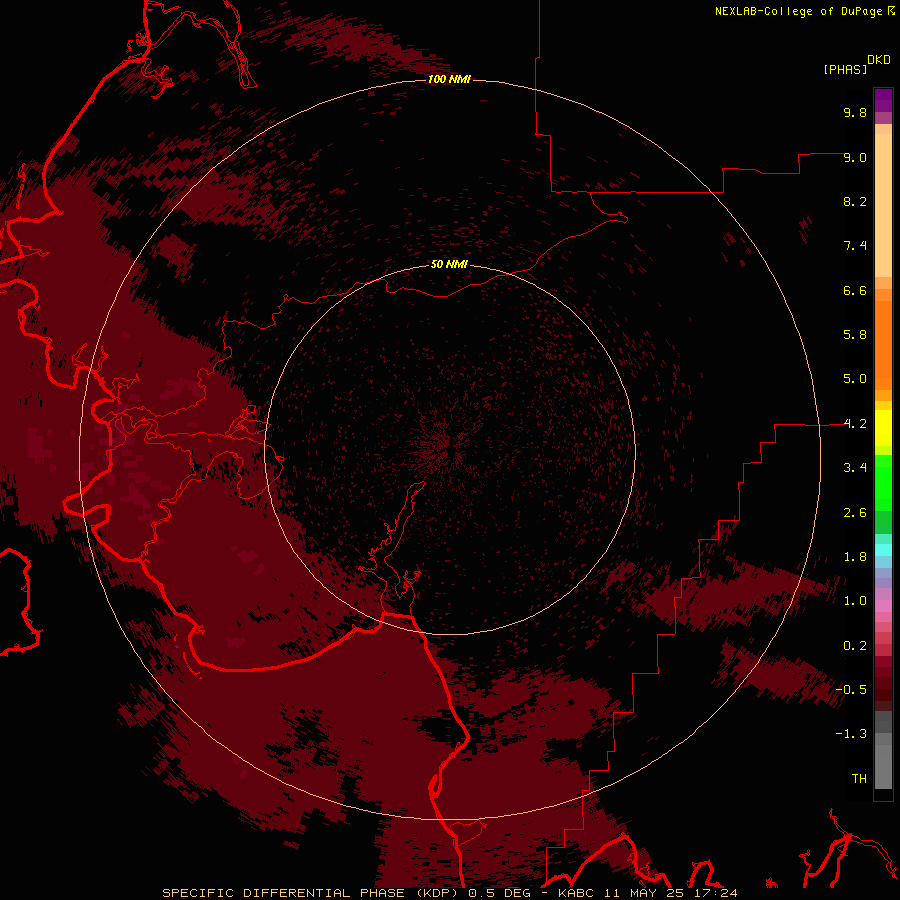Click the 7.4 legend value
Screen dimensions: 900x900
coord(855,246)
